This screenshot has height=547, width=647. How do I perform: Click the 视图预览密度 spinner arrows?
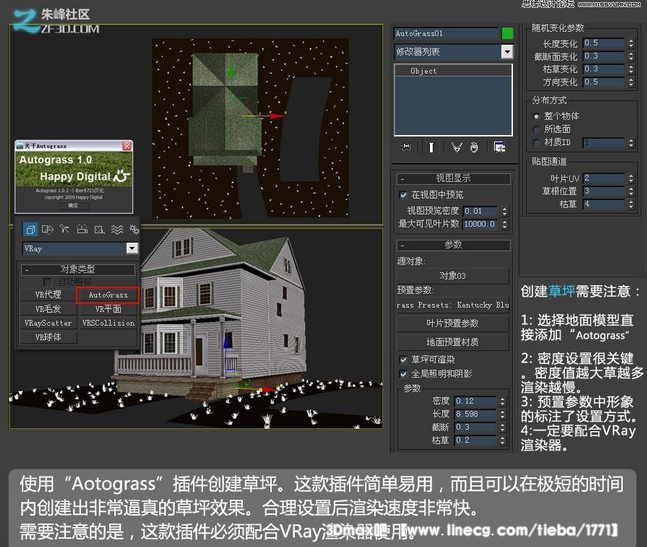pyautogui.click(x=504, y=211)
